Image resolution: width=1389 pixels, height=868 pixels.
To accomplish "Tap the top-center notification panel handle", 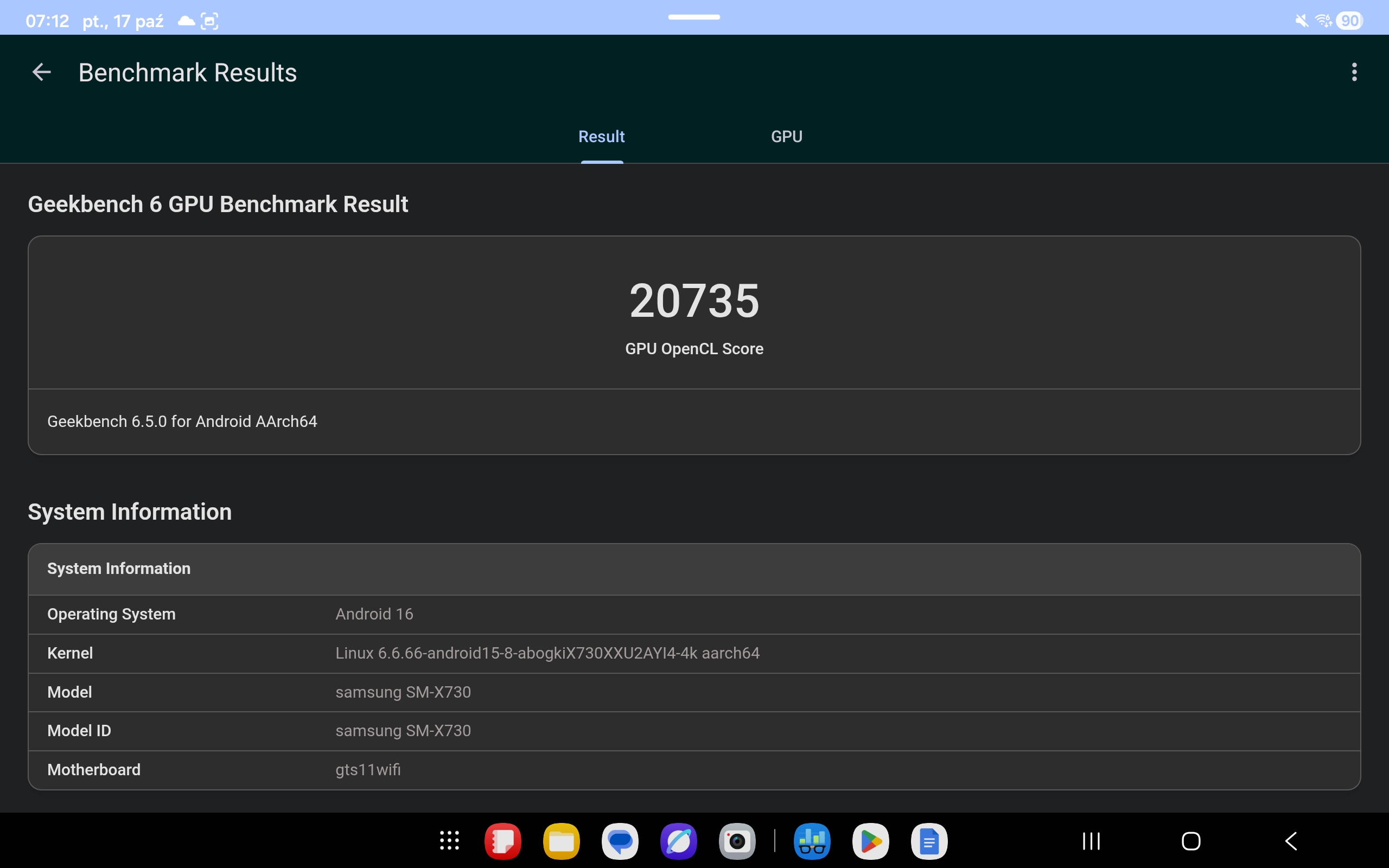I will [694, 17].
